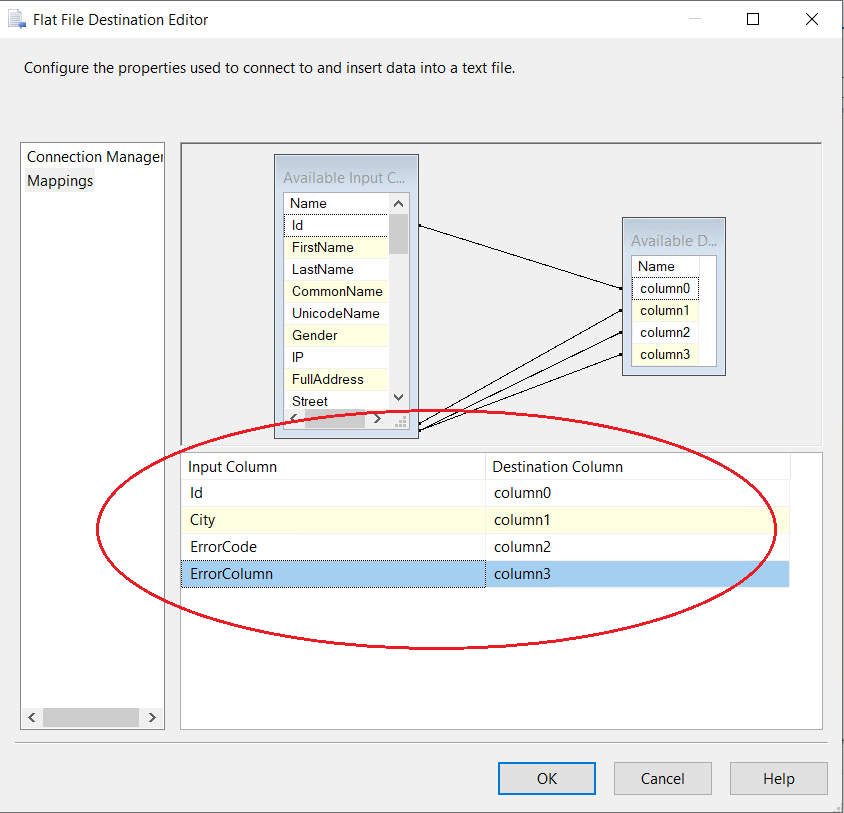Image resolution: width=844 pixels, height=813 pixels.
Task: Select the Mappings page
Action: [x=60, y=181]
